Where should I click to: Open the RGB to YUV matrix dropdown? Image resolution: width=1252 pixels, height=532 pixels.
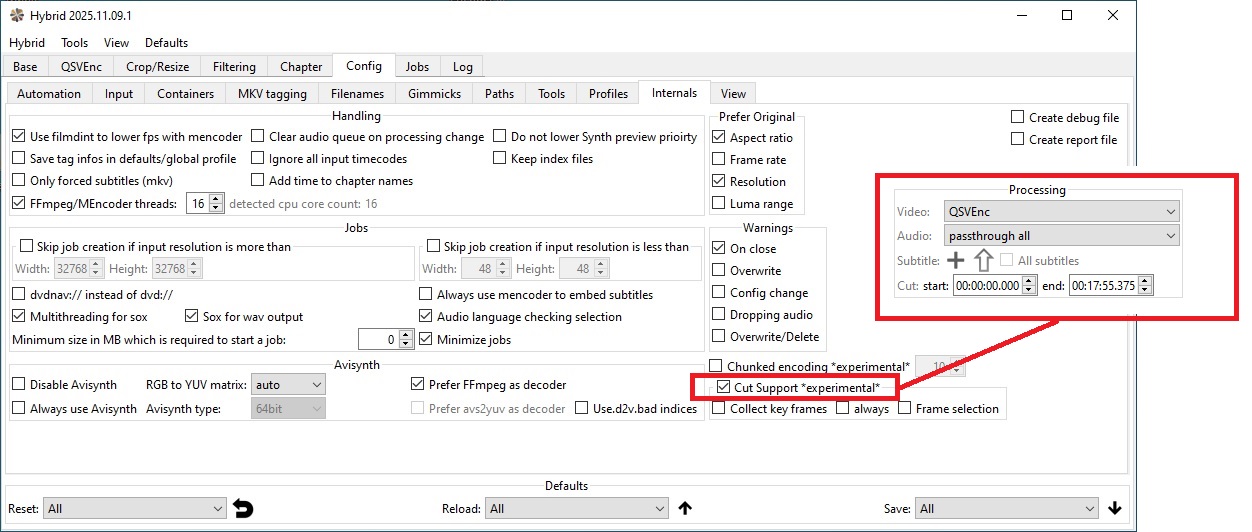[x=288, y=384]
